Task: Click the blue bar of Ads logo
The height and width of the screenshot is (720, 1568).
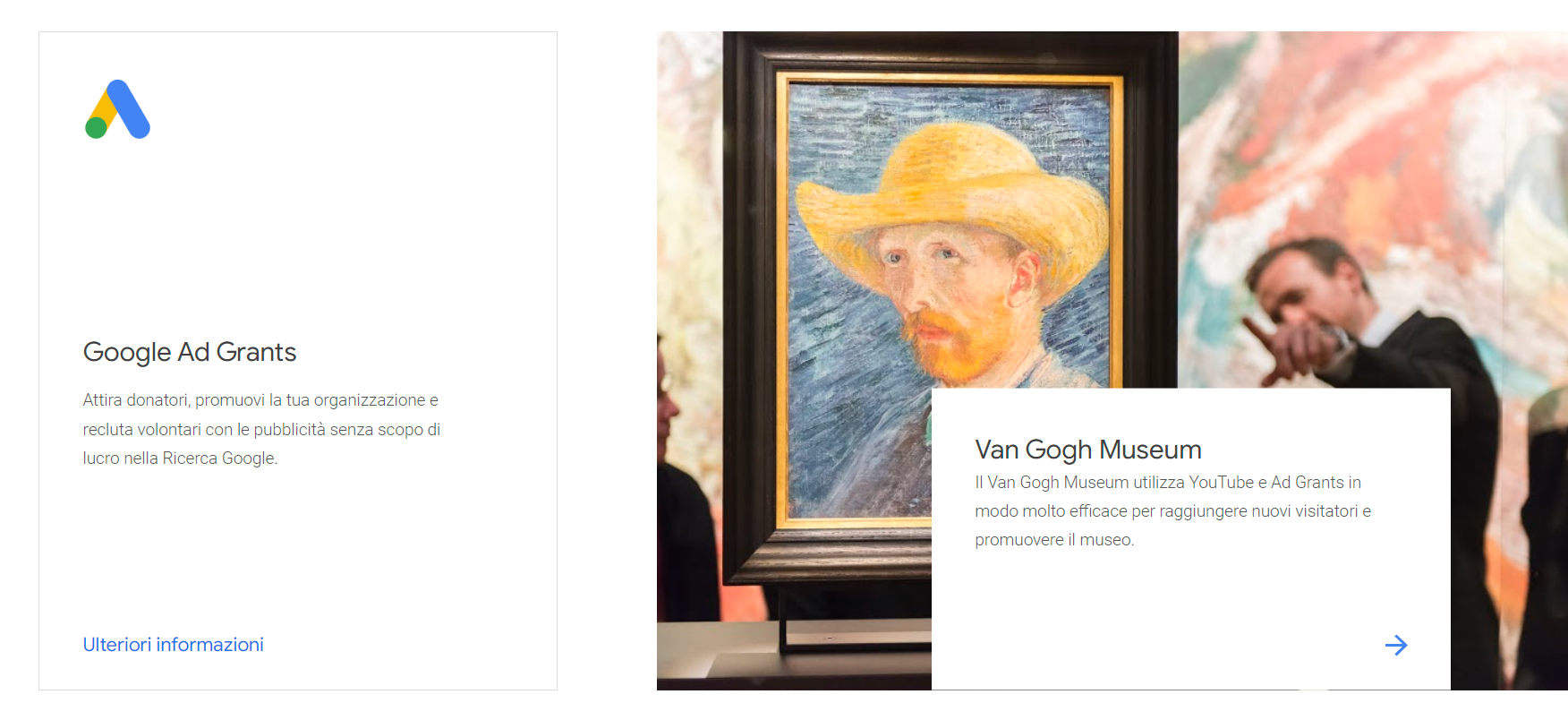Action: 128,109
